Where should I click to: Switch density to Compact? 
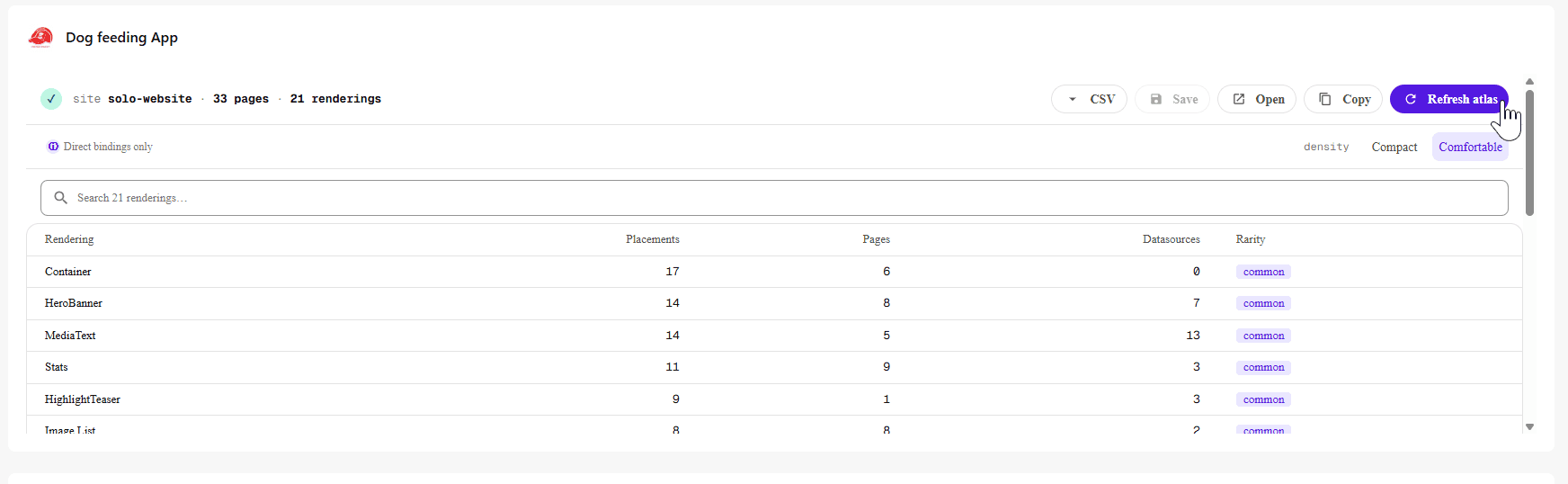point(1394,147)
